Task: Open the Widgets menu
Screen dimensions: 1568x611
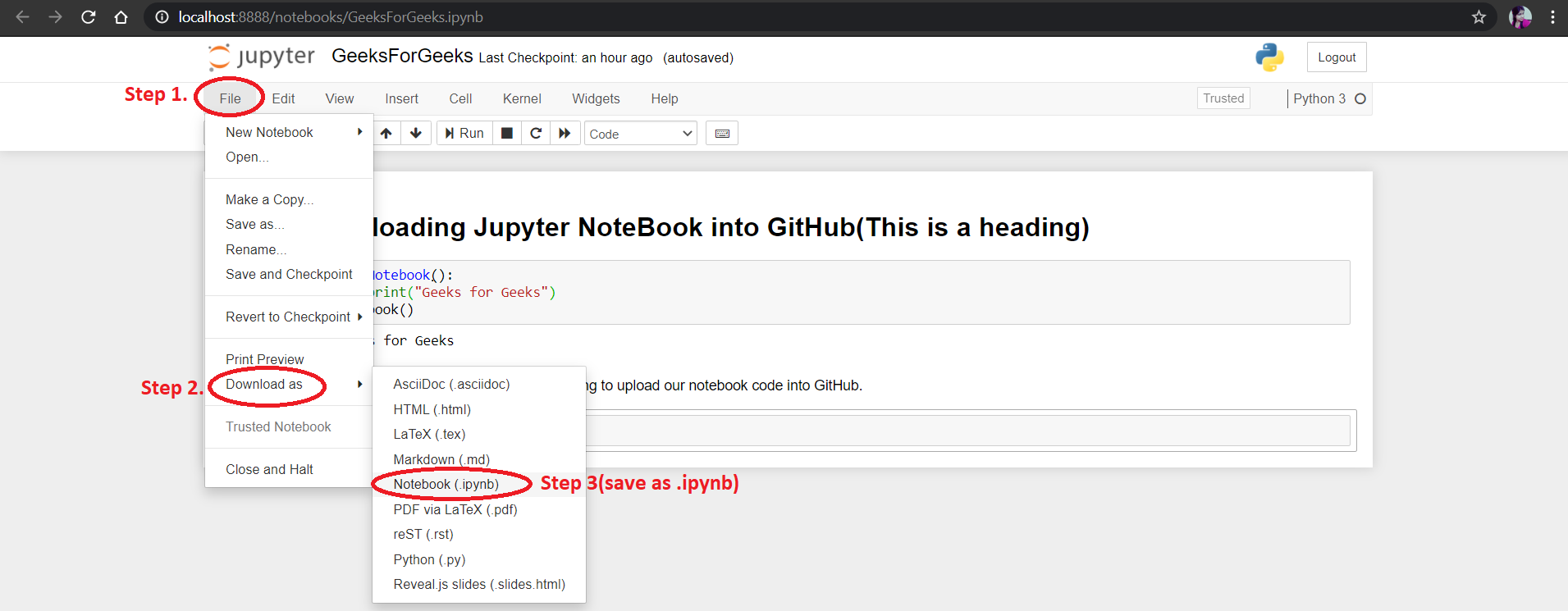Action: pos(596,98)
